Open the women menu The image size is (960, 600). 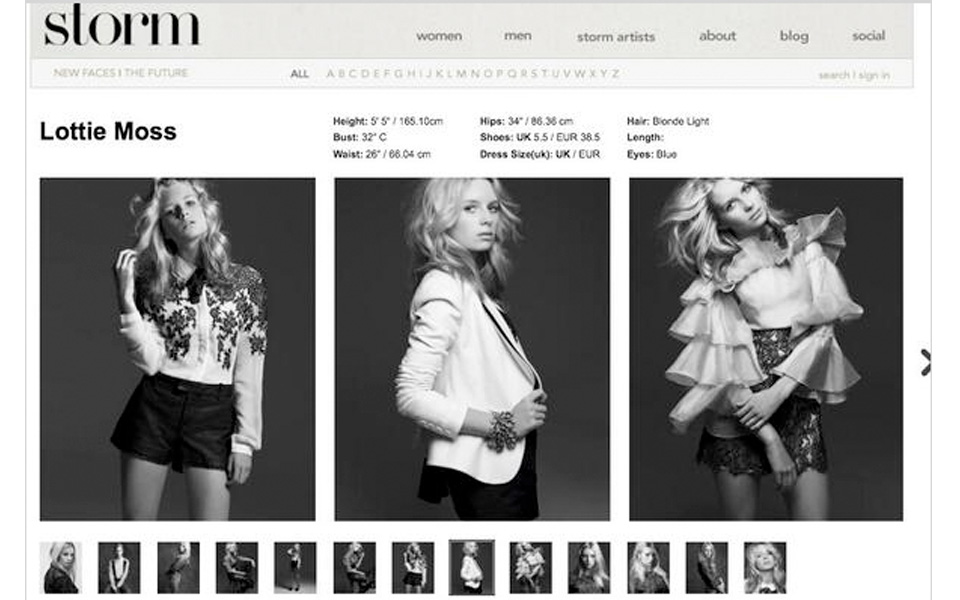tap(439, 36)
